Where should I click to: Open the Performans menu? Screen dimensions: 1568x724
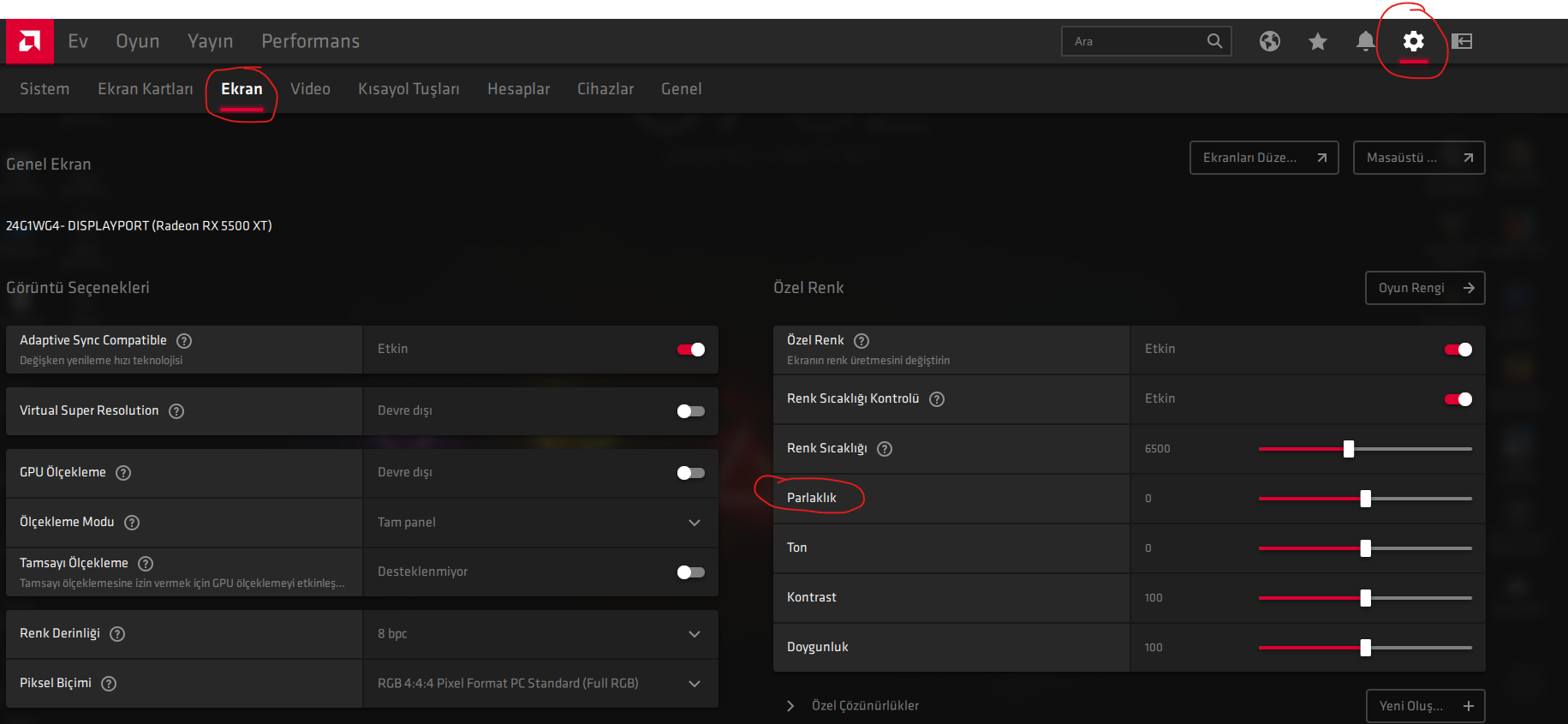click(310, 41)
